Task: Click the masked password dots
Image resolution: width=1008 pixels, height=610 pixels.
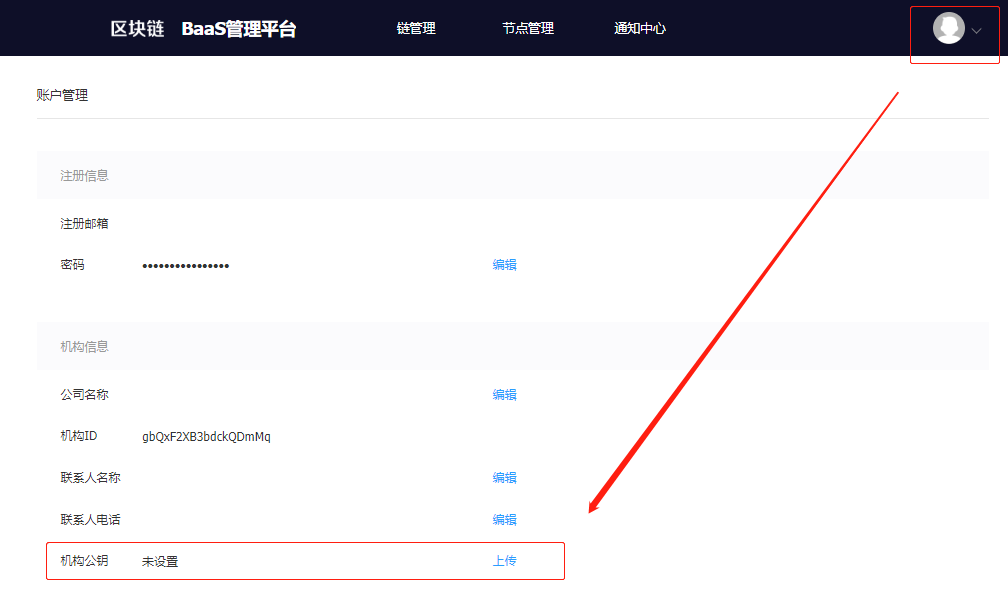Action: coord(186,266)
